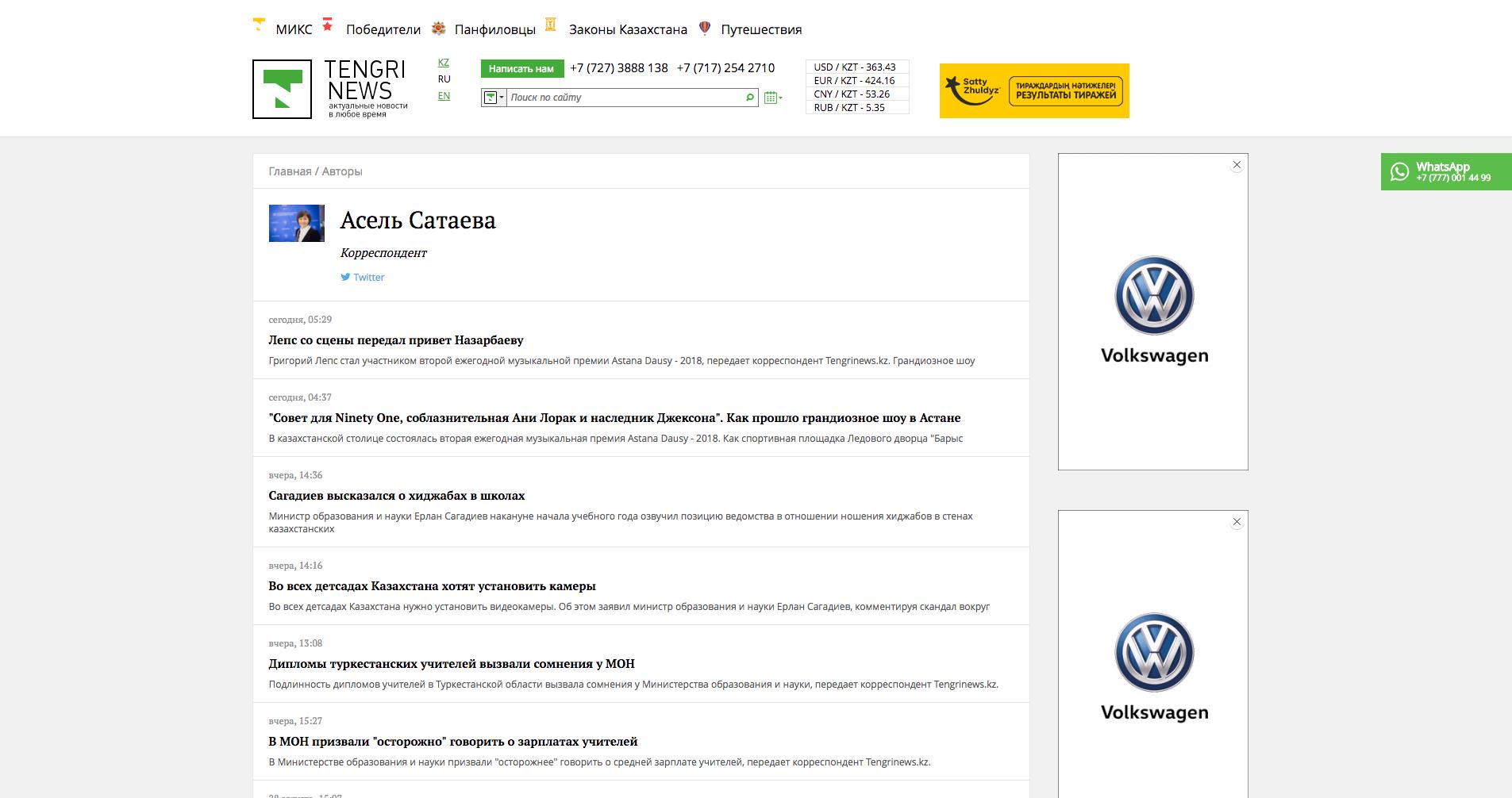1512x798 pixels.
Task: Click timestamp сегодня, 05:29
Action: (300, 320)
